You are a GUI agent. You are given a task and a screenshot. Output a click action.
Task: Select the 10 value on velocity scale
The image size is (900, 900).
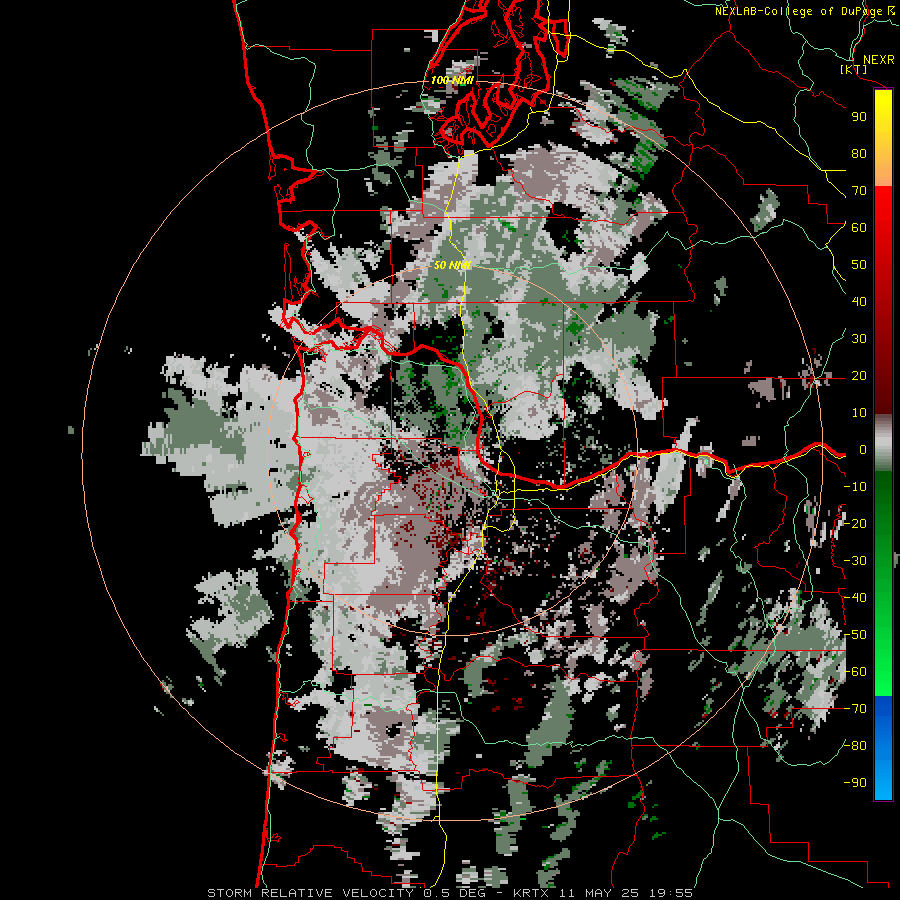[859, 413]
